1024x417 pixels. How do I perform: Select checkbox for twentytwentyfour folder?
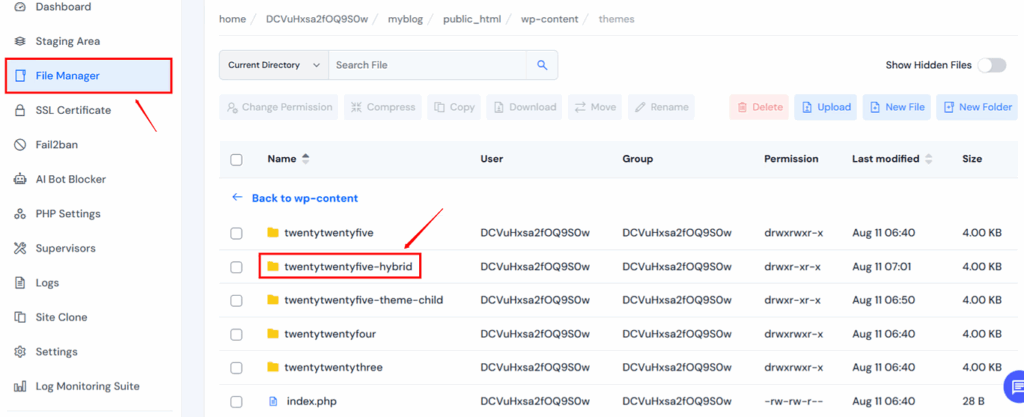[237, 334]
